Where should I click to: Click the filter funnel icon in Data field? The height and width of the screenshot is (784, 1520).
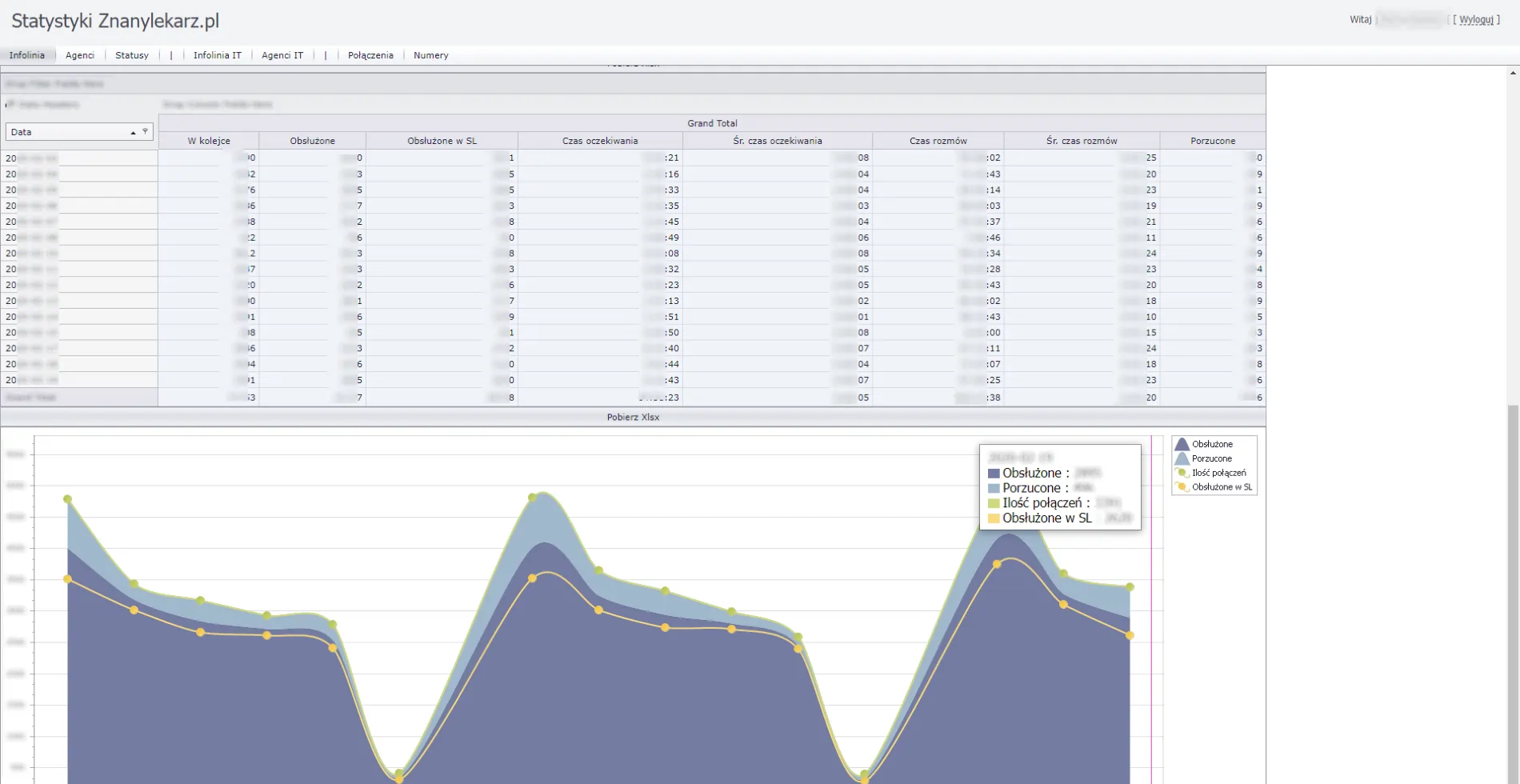point(145,131)
